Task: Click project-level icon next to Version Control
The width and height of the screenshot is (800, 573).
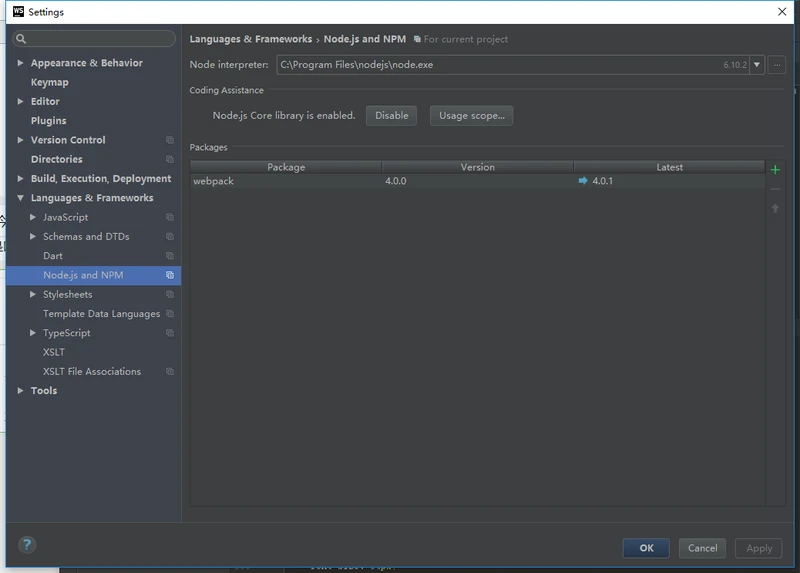Action: coord(170,140)
